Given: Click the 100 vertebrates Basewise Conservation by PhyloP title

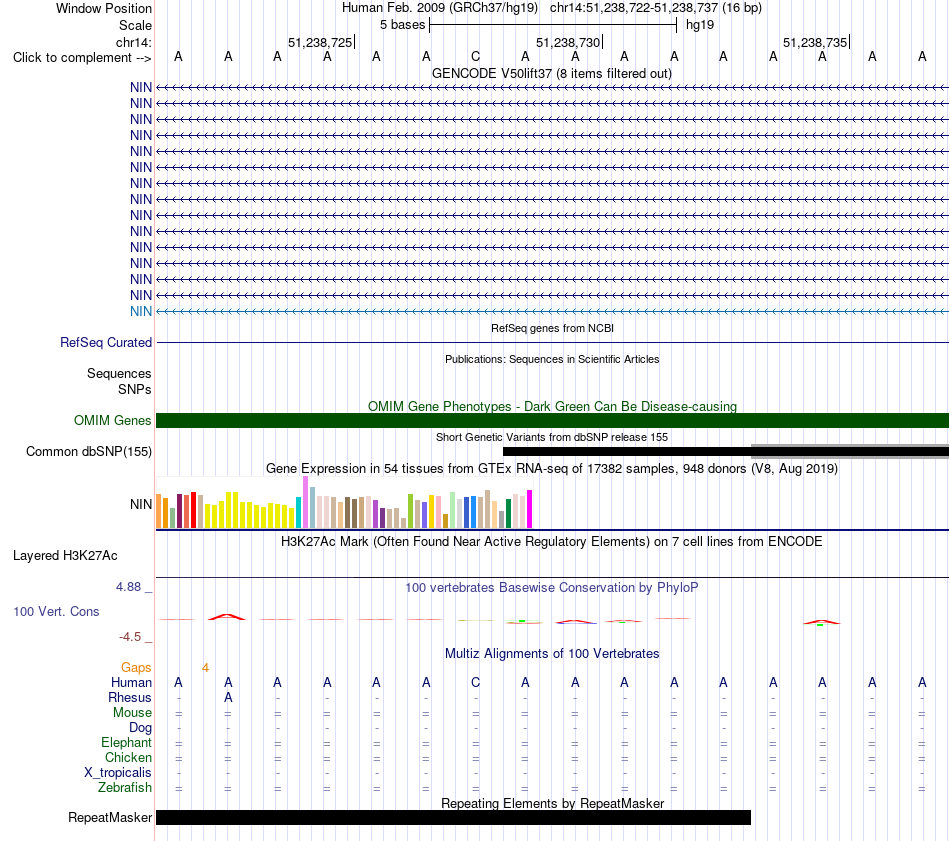Looking at the screenshot, I should coord(552,588).
